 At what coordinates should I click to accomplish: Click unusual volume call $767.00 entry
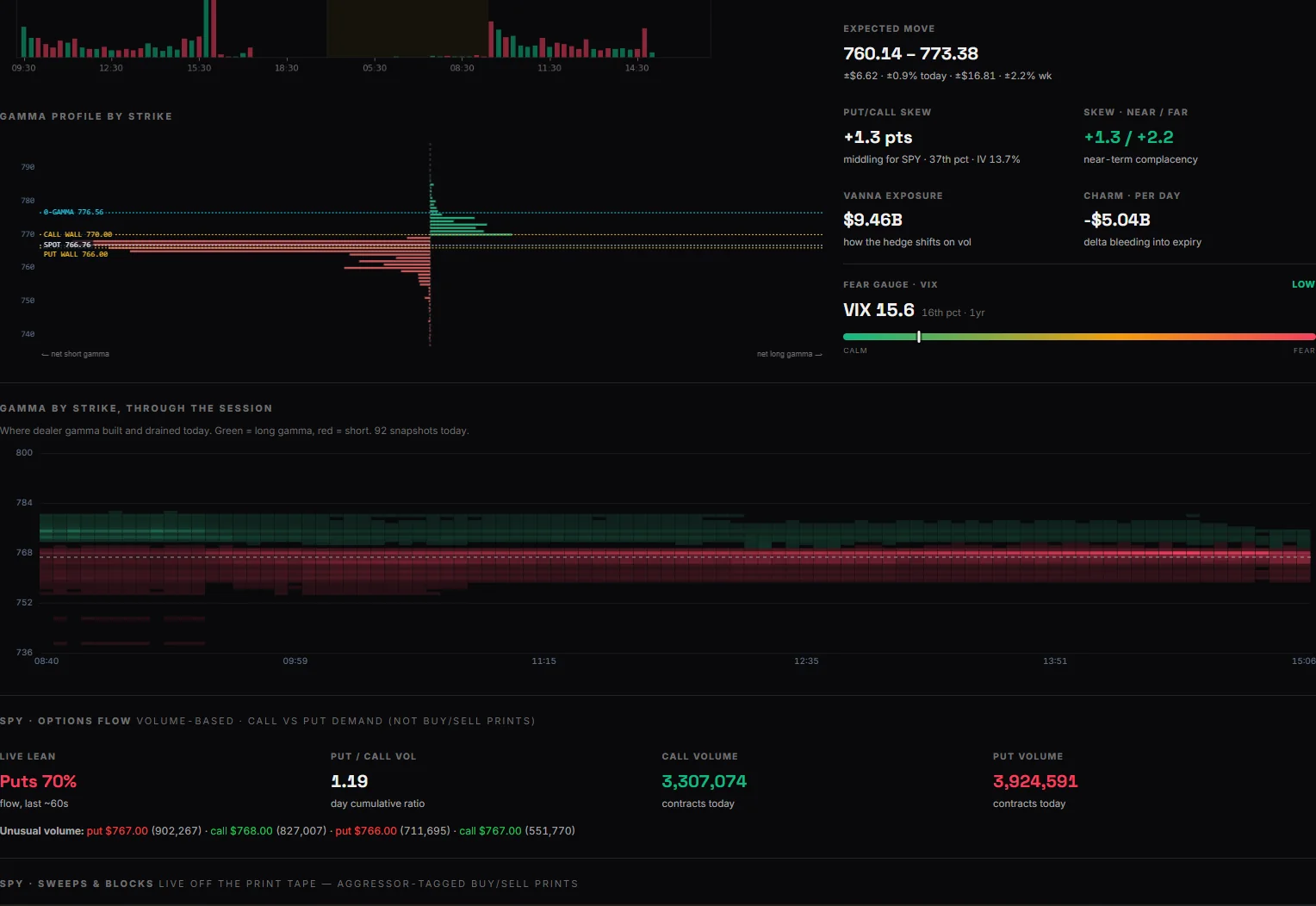pos(517,831)
